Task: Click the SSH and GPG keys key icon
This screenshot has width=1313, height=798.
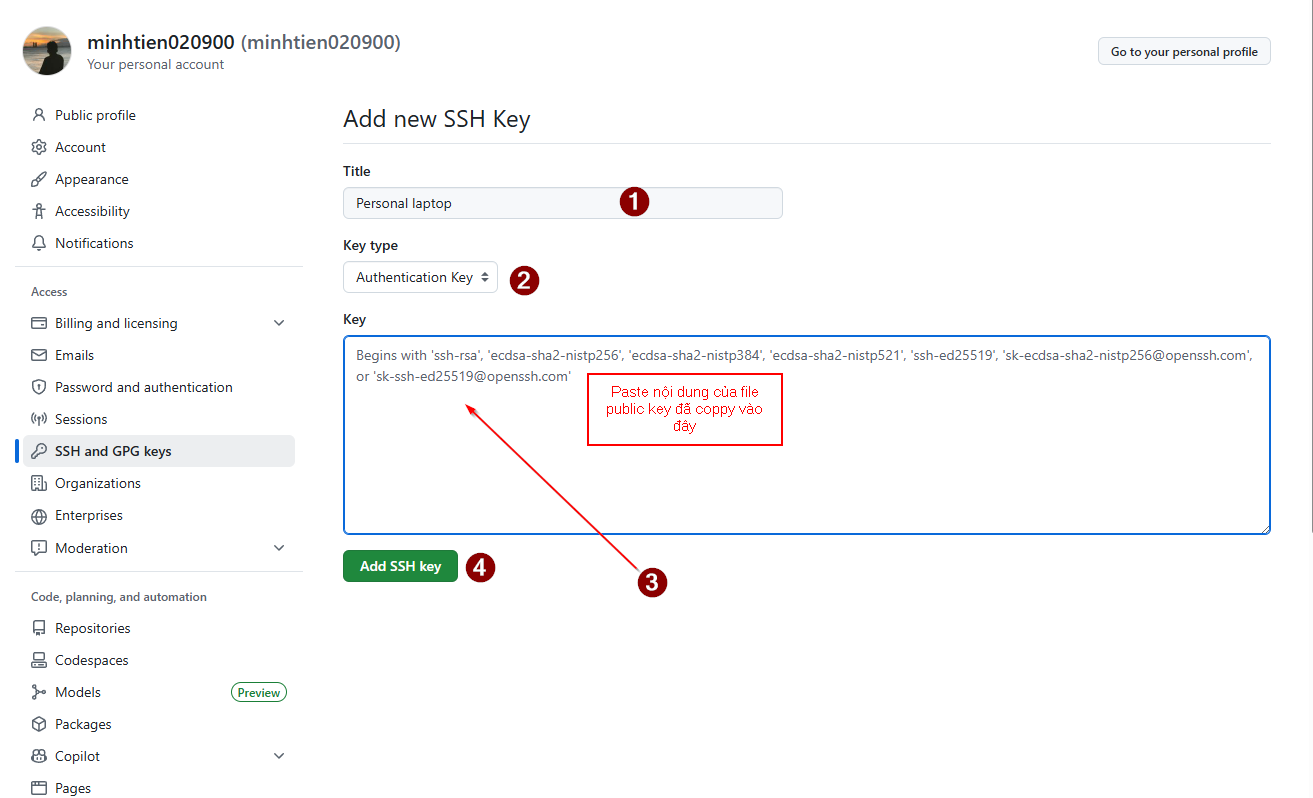Action: click(39, 451)
